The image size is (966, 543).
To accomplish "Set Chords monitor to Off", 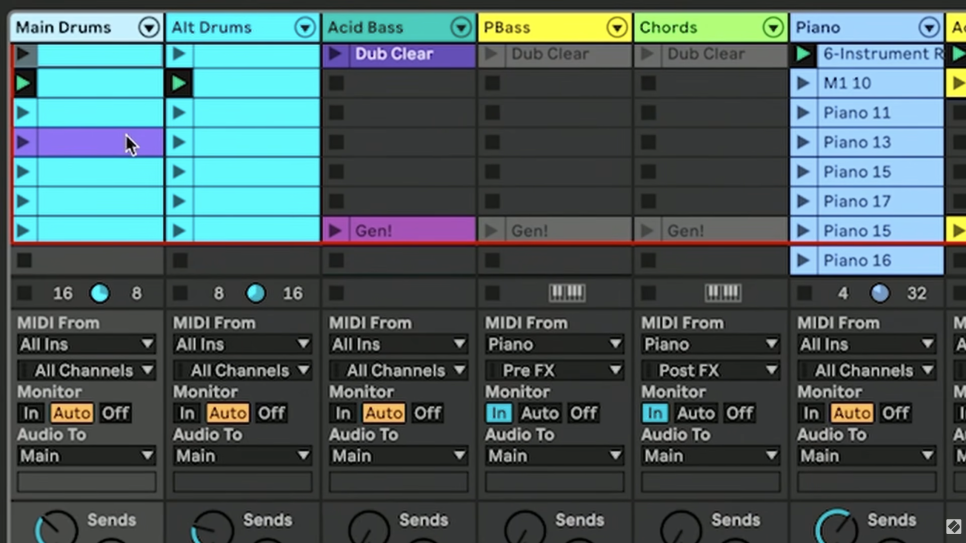I will tap(739, 414).
